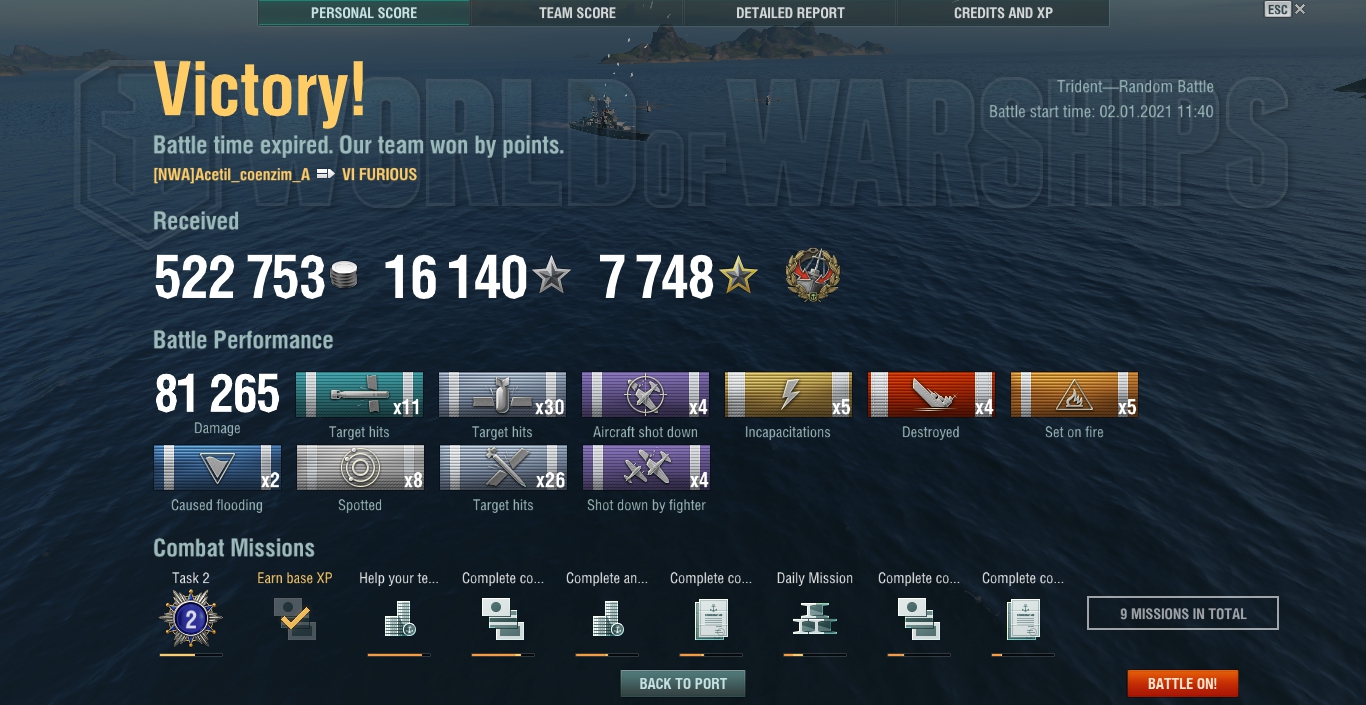The height and width of the screenshot is (705, 1366).
Task: Click the Aircraft shot down ribbon
Action: coord(645,395)
